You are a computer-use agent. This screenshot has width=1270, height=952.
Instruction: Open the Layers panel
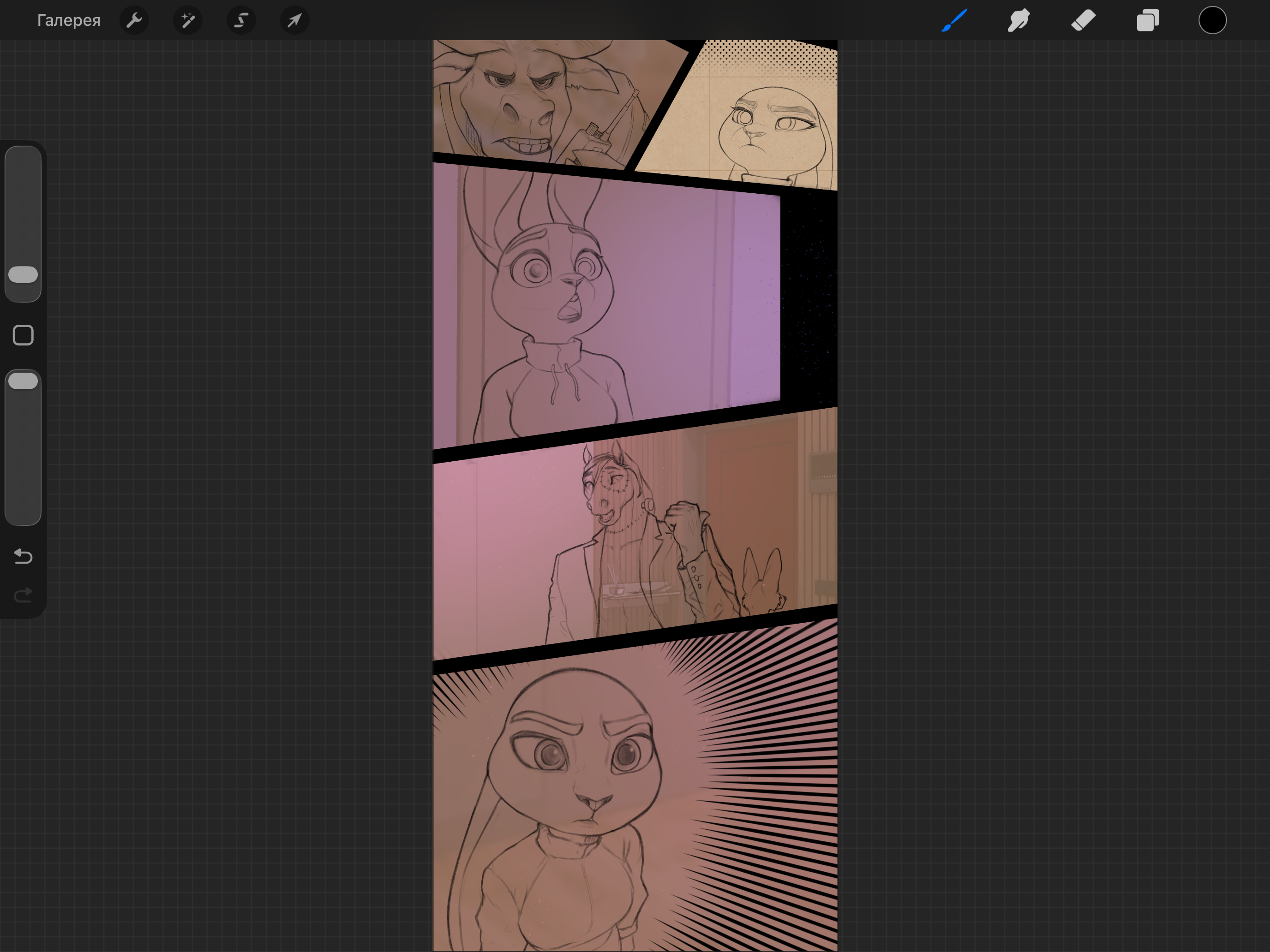[x=1148, y=21]
